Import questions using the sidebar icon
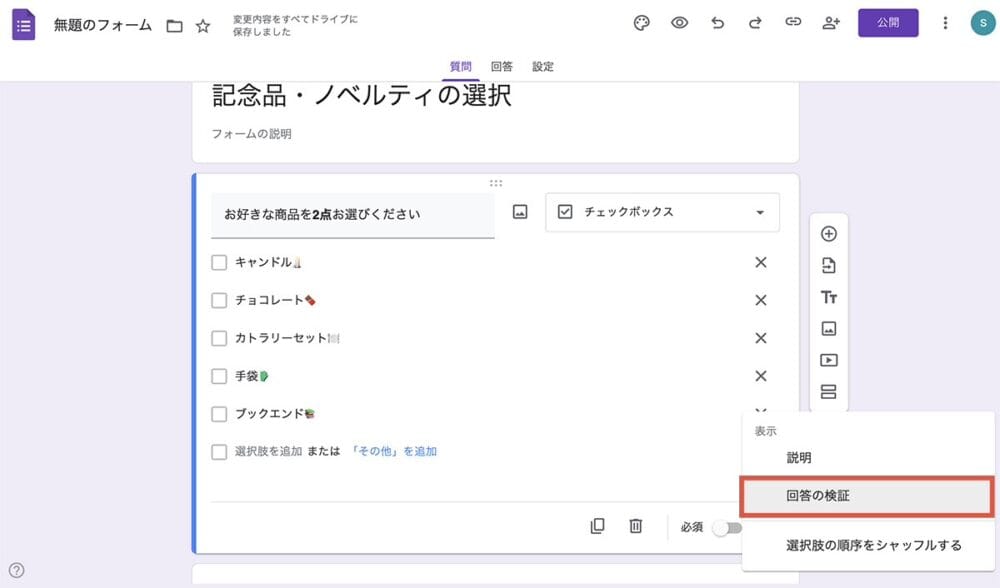Image resolution: width=1000 pixels, height=588 pixels. click(x=828, y=265)
